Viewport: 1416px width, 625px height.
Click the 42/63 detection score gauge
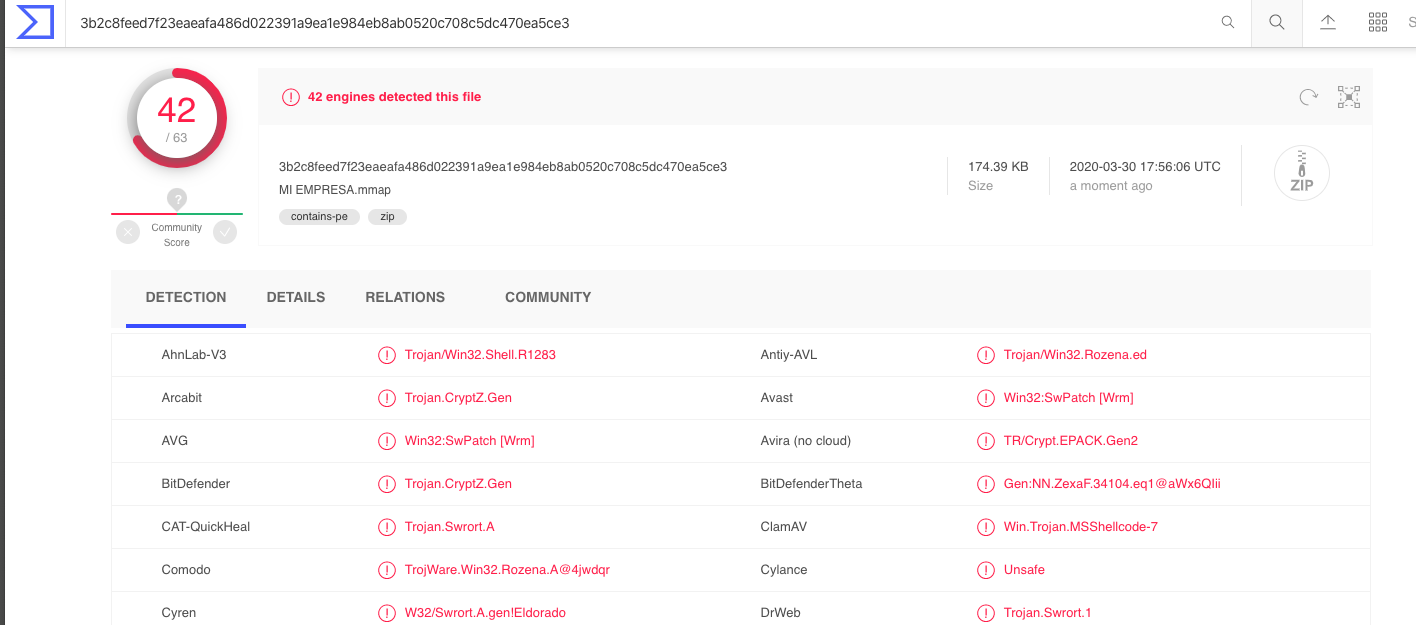tap(177, 118)
